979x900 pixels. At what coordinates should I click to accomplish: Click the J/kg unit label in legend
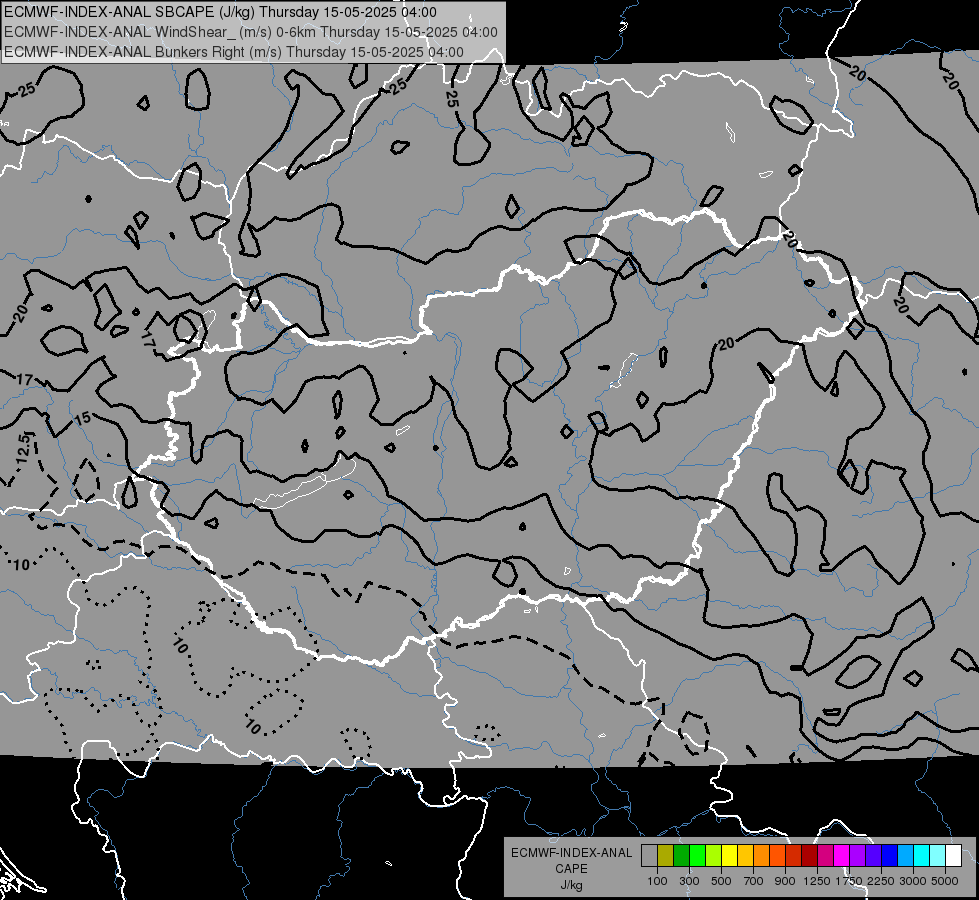571,885
